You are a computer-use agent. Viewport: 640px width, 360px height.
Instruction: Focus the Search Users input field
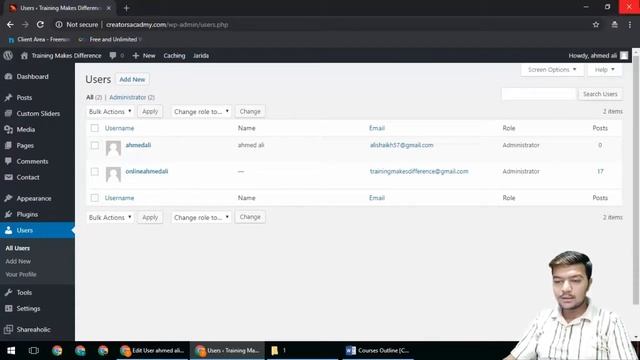tap(538, 94)
